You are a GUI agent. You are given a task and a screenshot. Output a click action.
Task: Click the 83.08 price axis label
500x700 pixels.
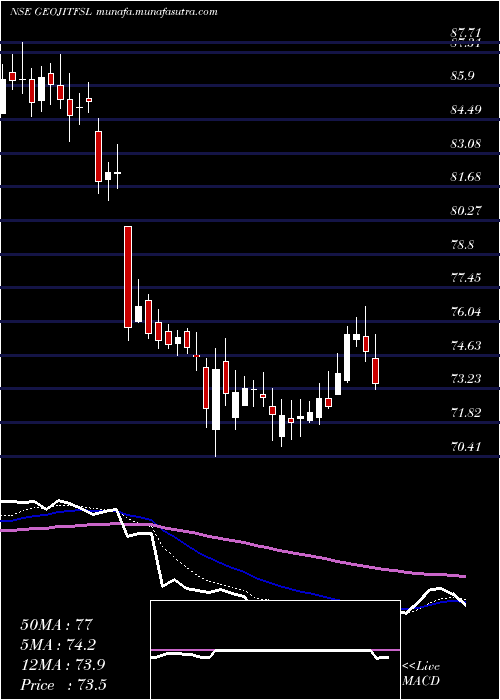466,144
